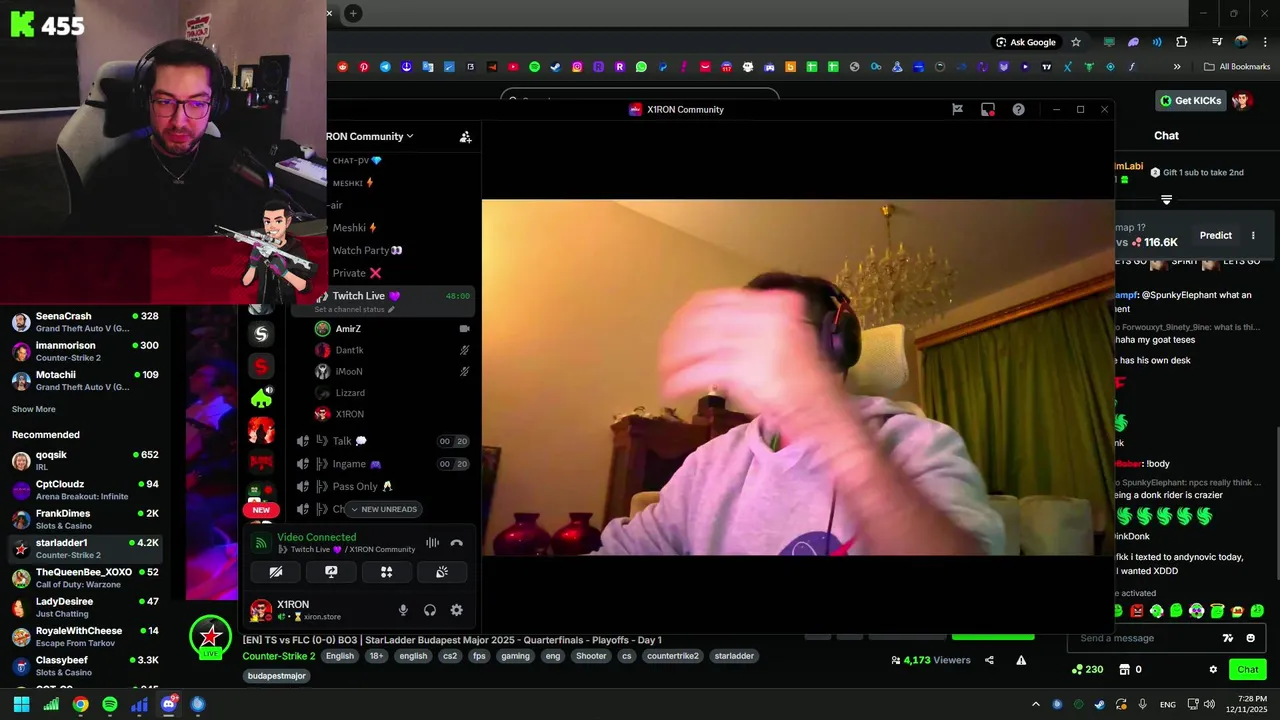Select the English stream tag
Screen dimensions: 1280x720
tap(340, 656)
